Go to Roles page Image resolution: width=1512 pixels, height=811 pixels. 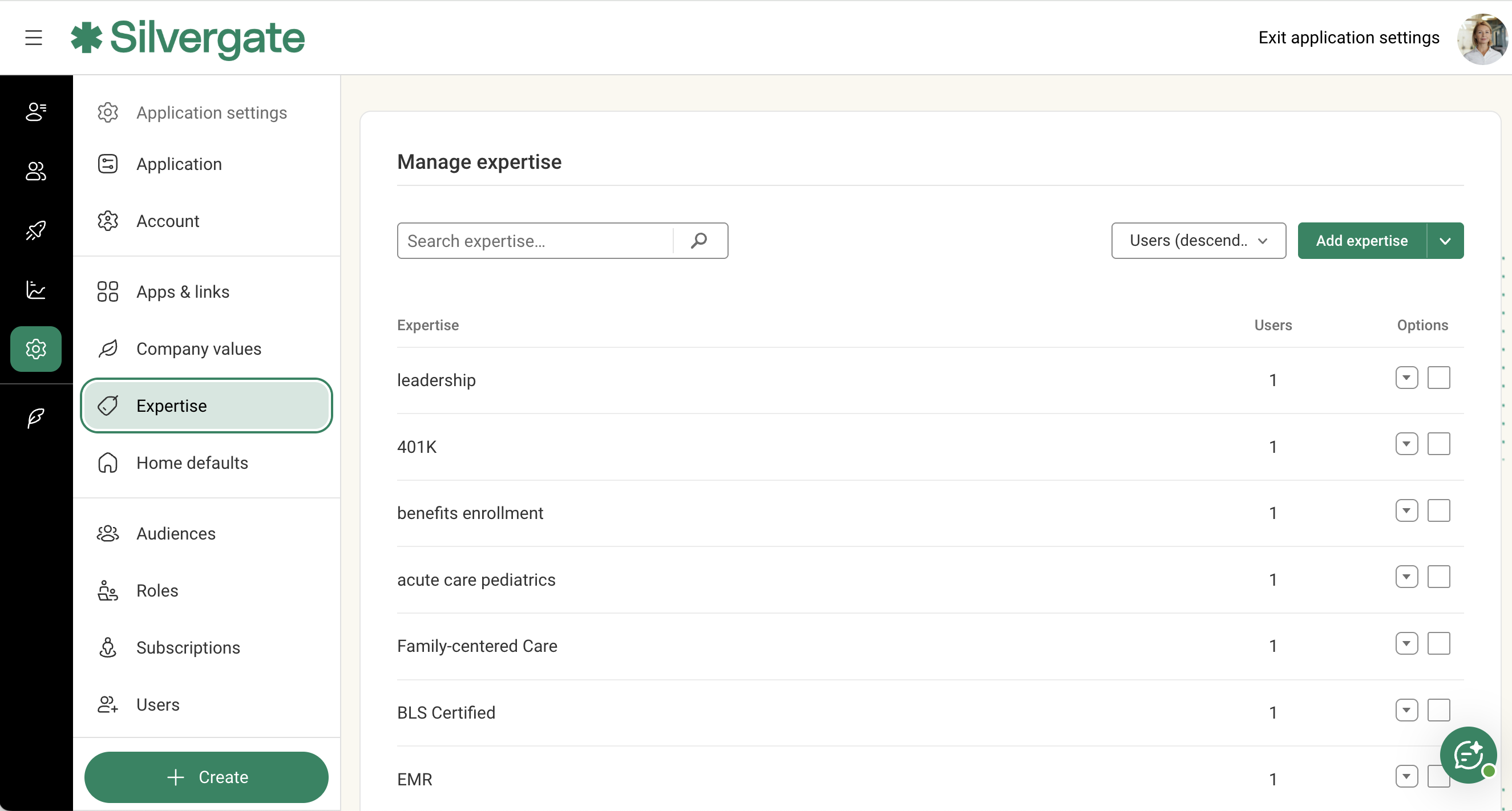(x=207, y=590)
